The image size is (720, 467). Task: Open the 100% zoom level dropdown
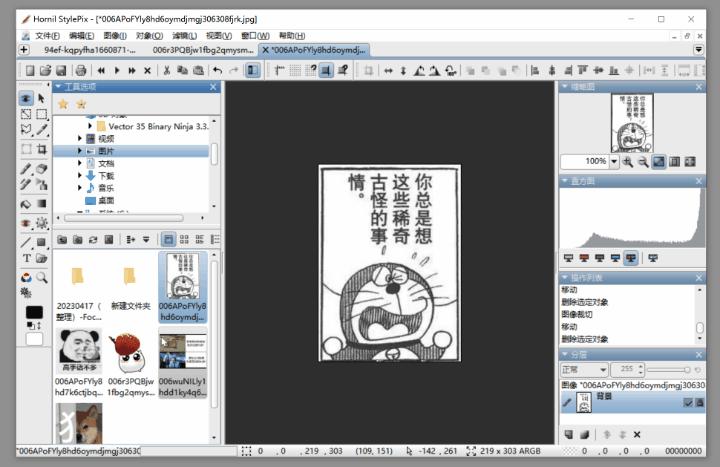coord(613,161)
